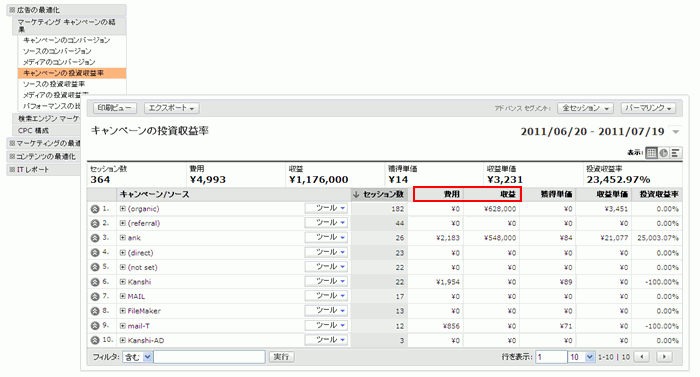Sort by セッション数 column header
This screenshot has height=377, width=700.
point(379,194)
